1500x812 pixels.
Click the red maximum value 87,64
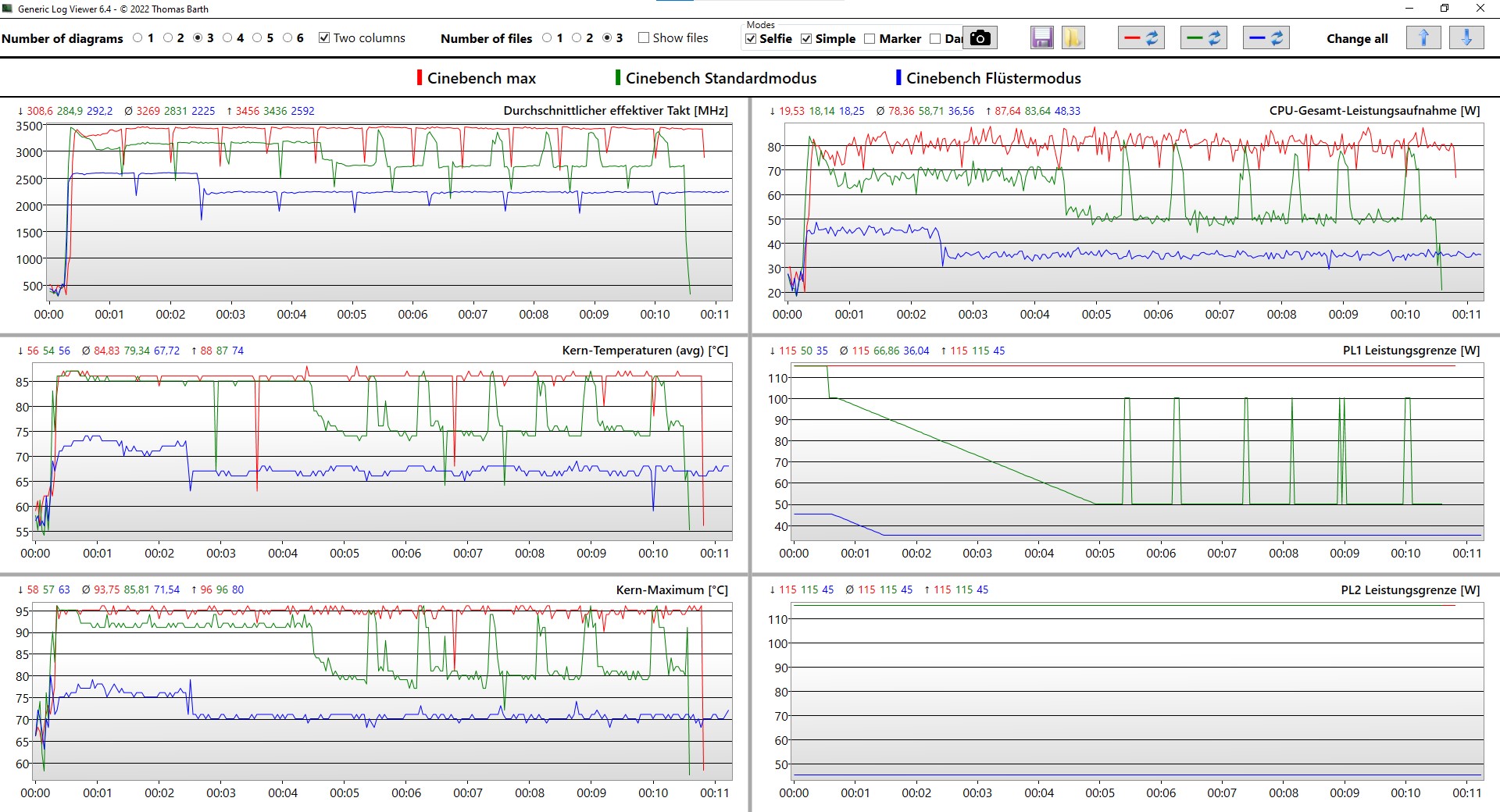point(1008,111)
